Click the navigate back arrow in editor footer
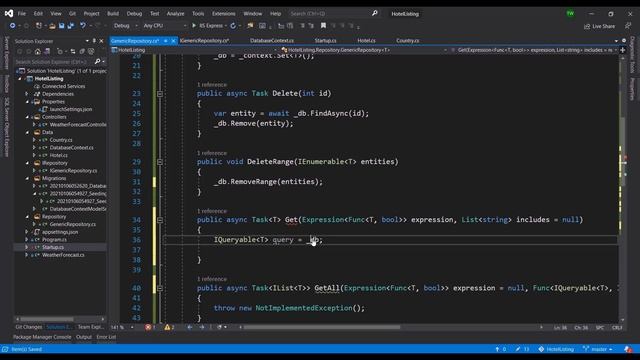Image resolution: width=640 pixels, height=360 pixels. 190,327
